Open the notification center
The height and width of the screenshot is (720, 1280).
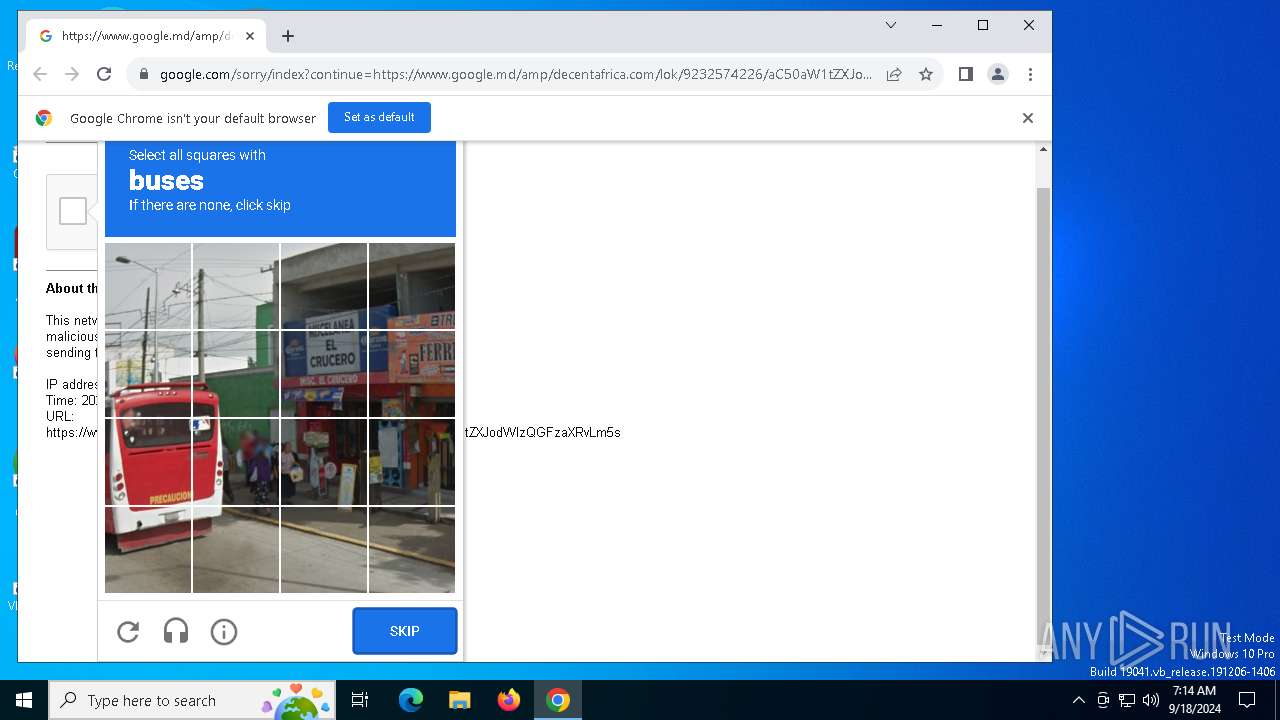point(1247,700)
